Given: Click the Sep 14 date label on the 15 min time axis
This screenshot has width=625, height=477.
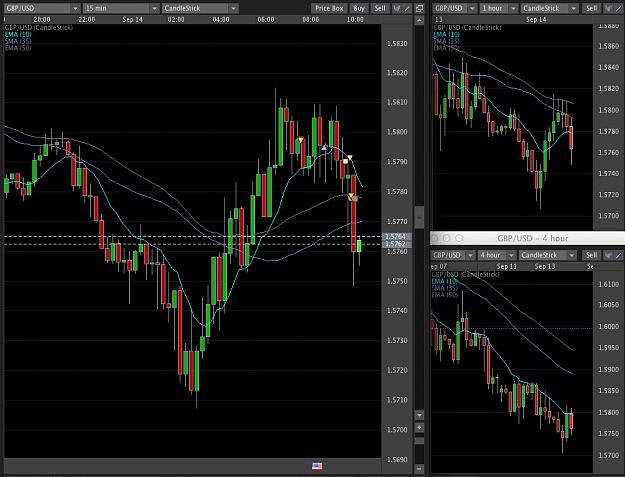Looking at the screenshot, I should tap(132, 20).
